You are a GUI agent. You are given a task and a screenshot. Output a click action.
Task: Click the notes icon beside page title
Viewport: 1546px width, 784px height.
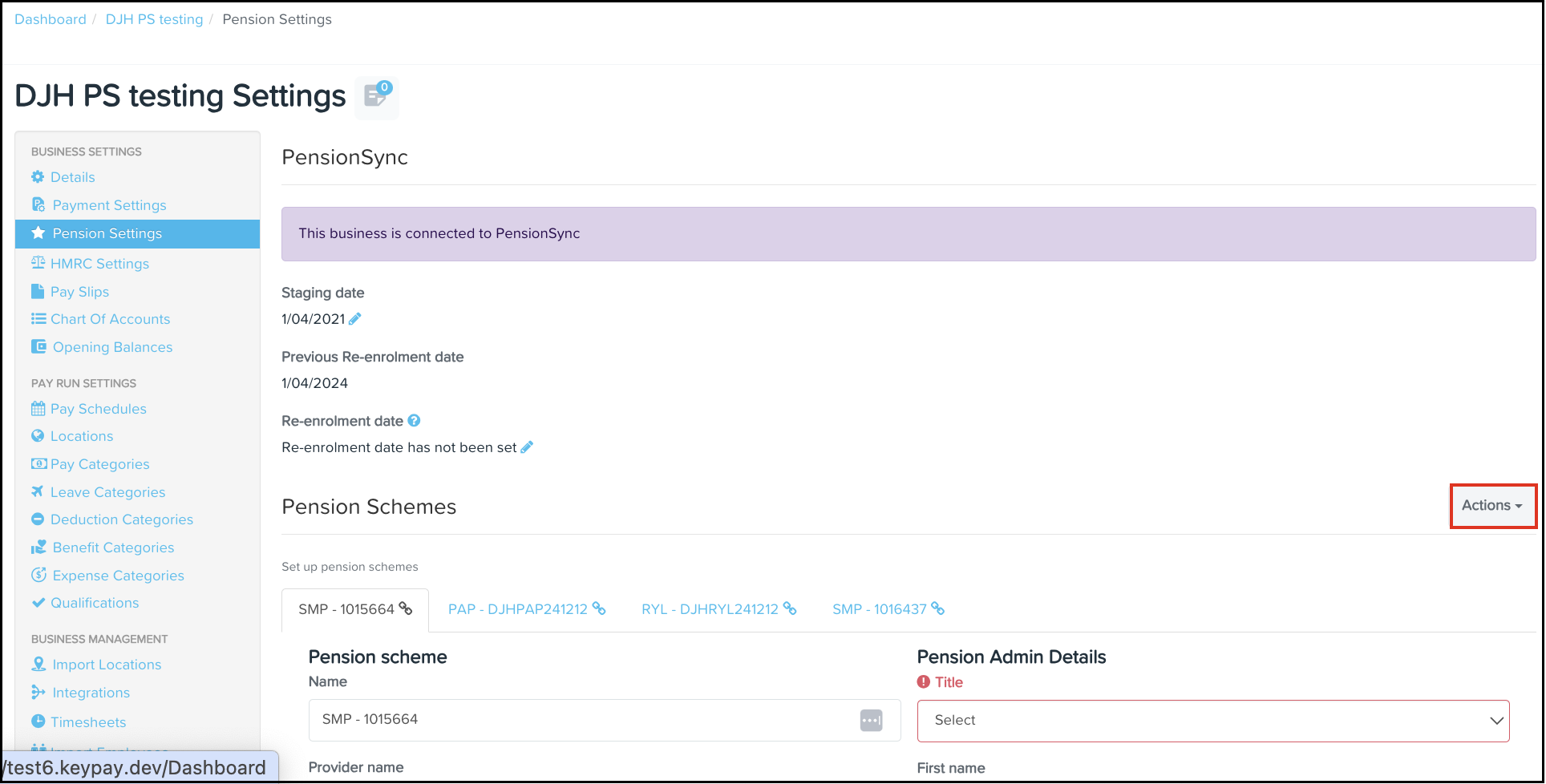click(x=376, y=97)
